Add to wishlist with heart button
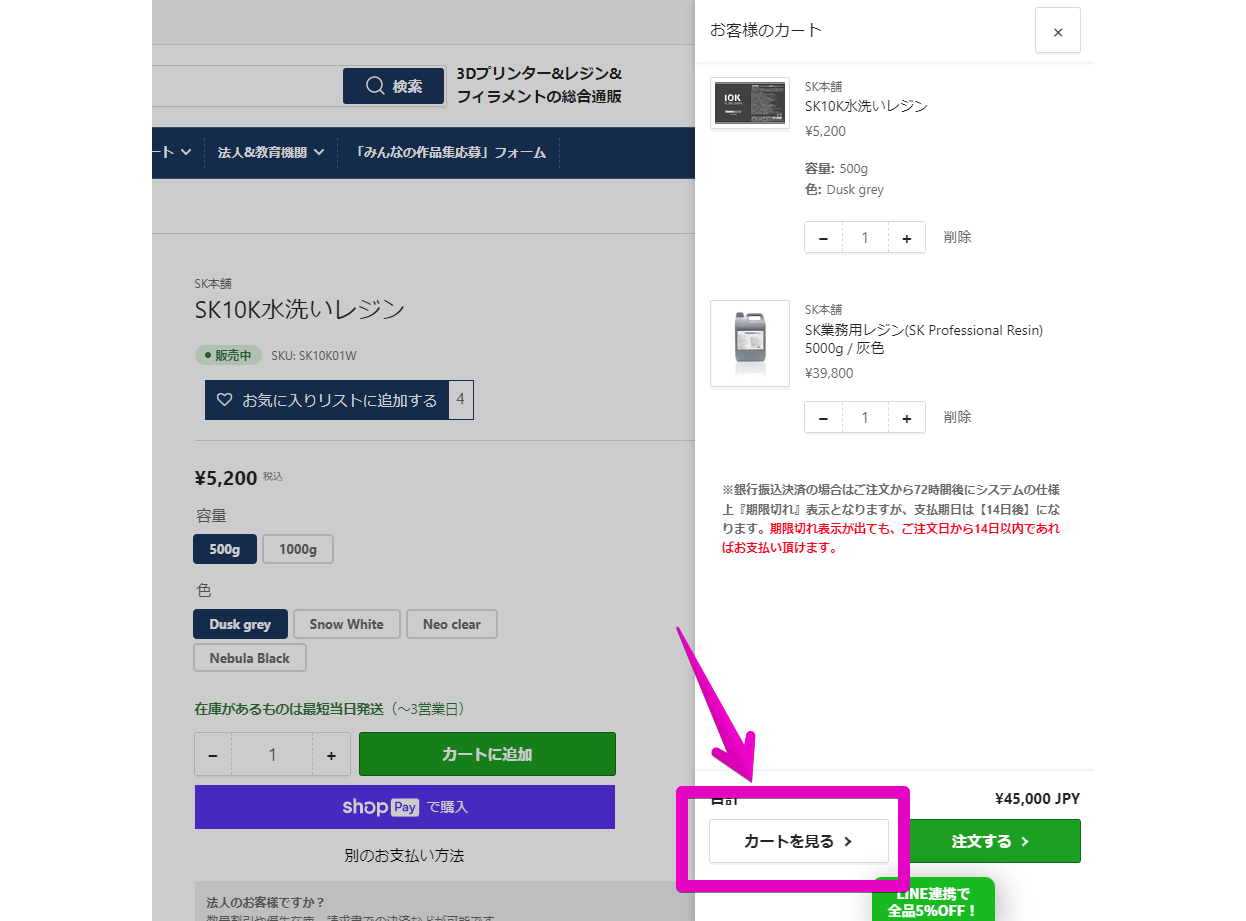The width and height of the screenshot is (1246, 921). tap(327, 400)
